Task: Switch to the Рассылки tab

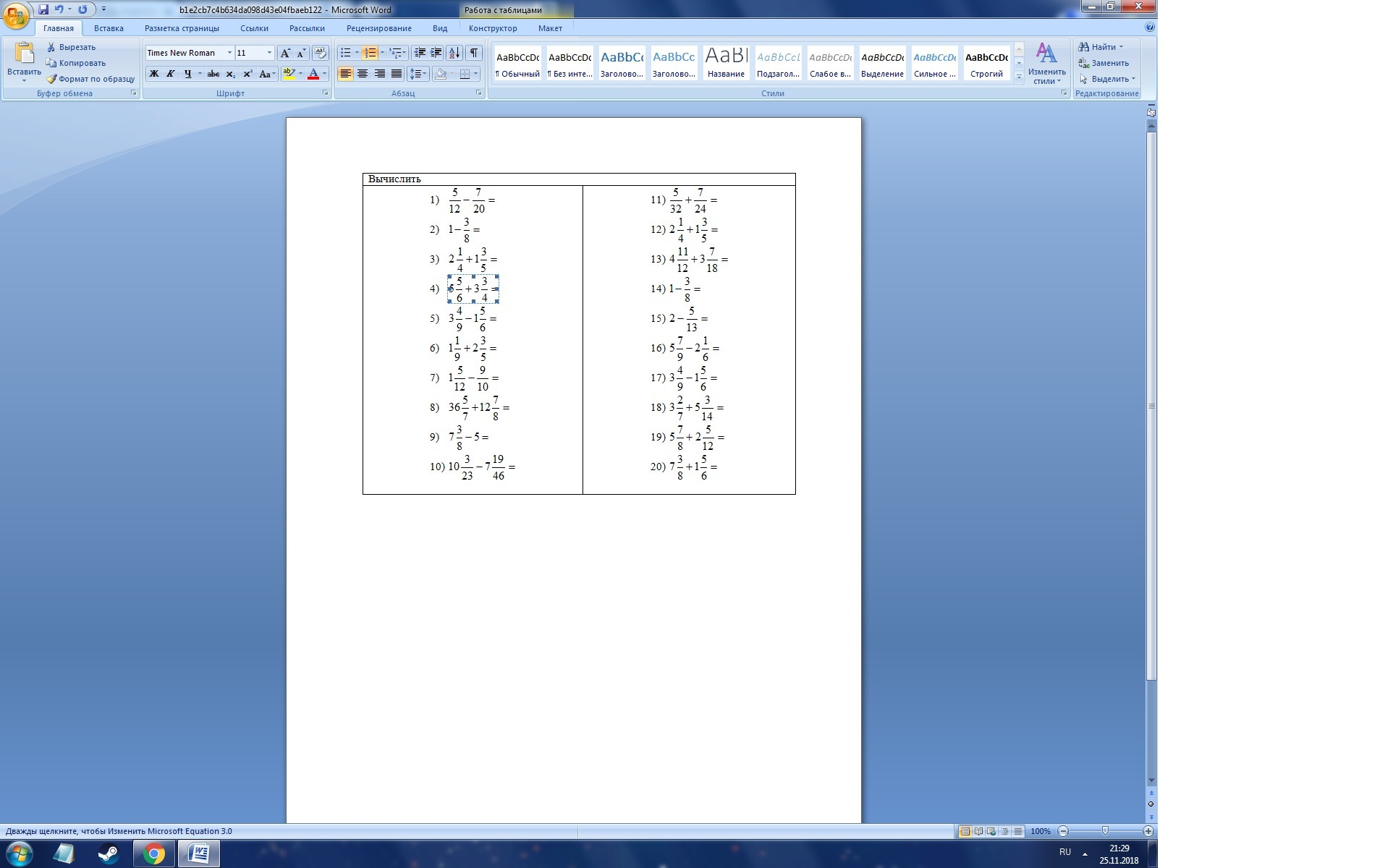Action: tap(307, 28)
